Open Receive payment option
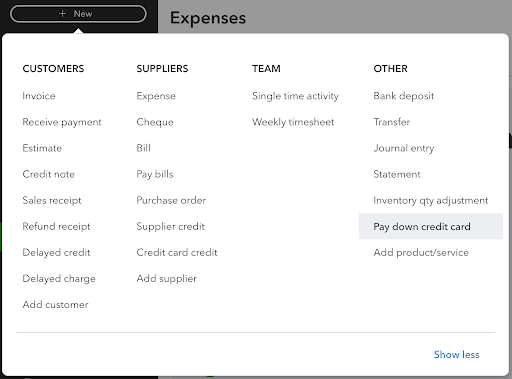This screenshot has height=379, width=512. click(x=62, y=122)
